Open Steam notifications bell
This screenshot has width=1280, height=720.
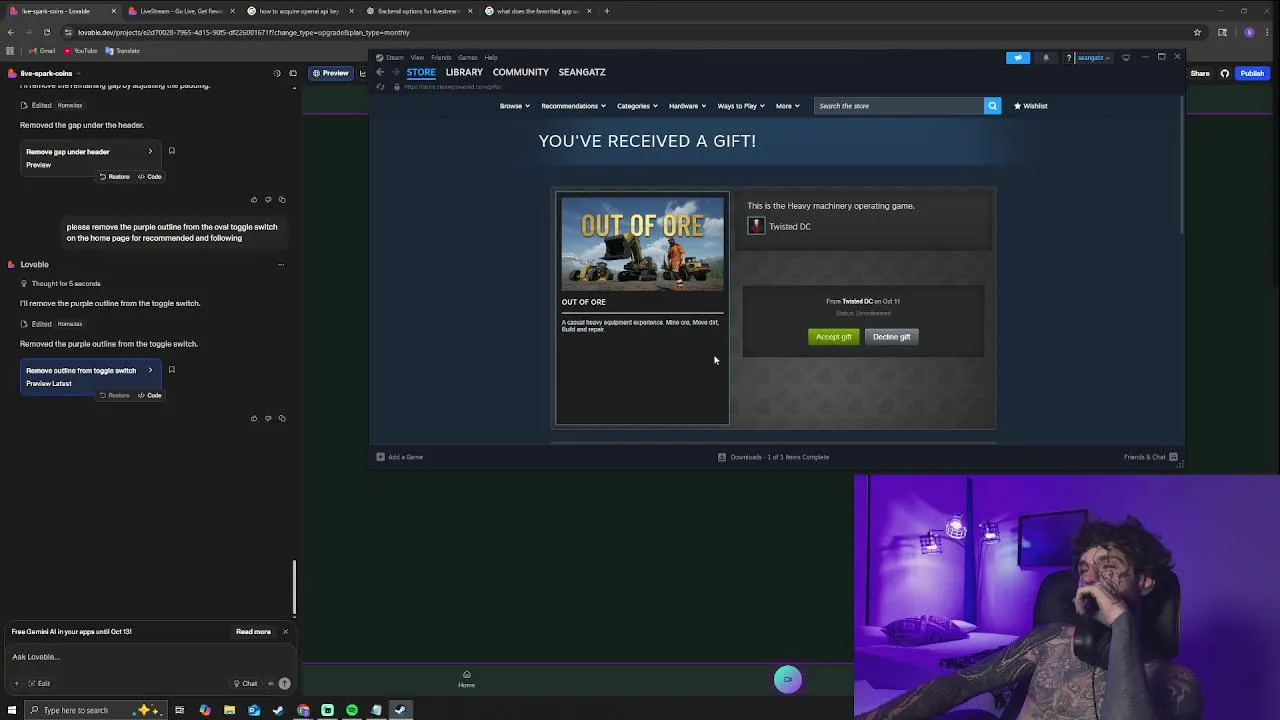(1046, 57)
